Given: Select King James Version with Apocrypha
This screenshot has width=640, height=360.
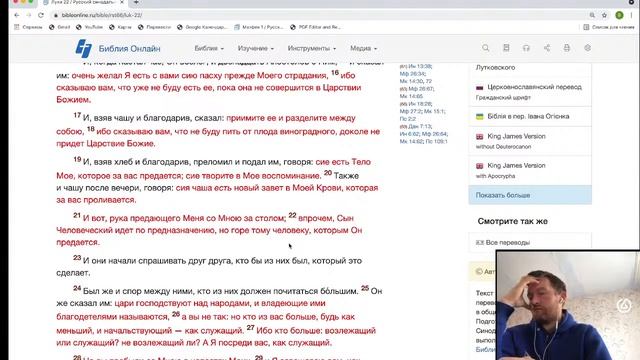Looking at the screenshot, I should click(530, 170).
